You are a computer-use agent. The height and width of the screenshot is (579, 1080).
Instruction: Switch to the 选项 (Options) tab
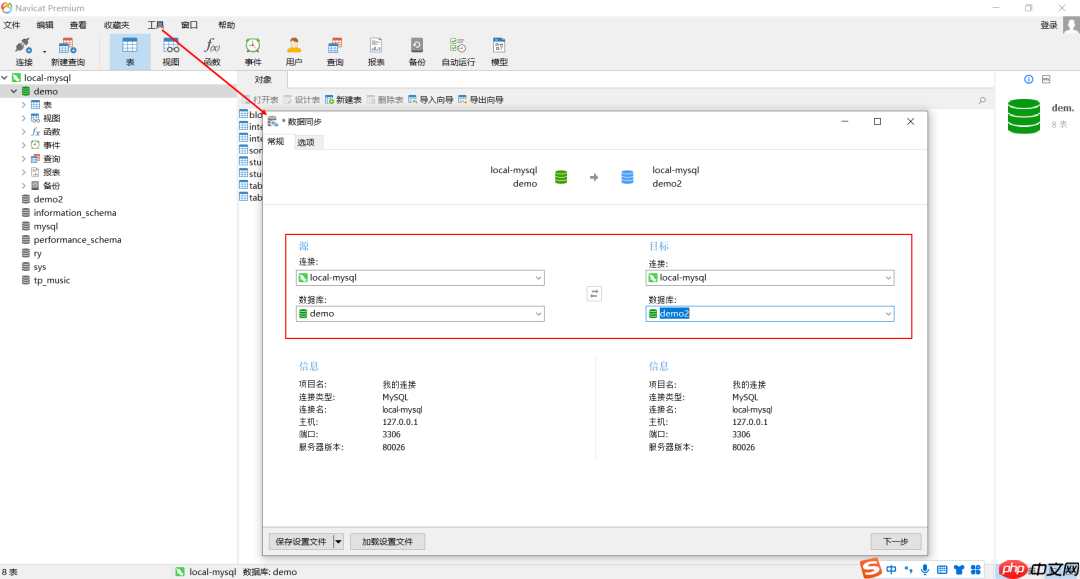[306, 142]
